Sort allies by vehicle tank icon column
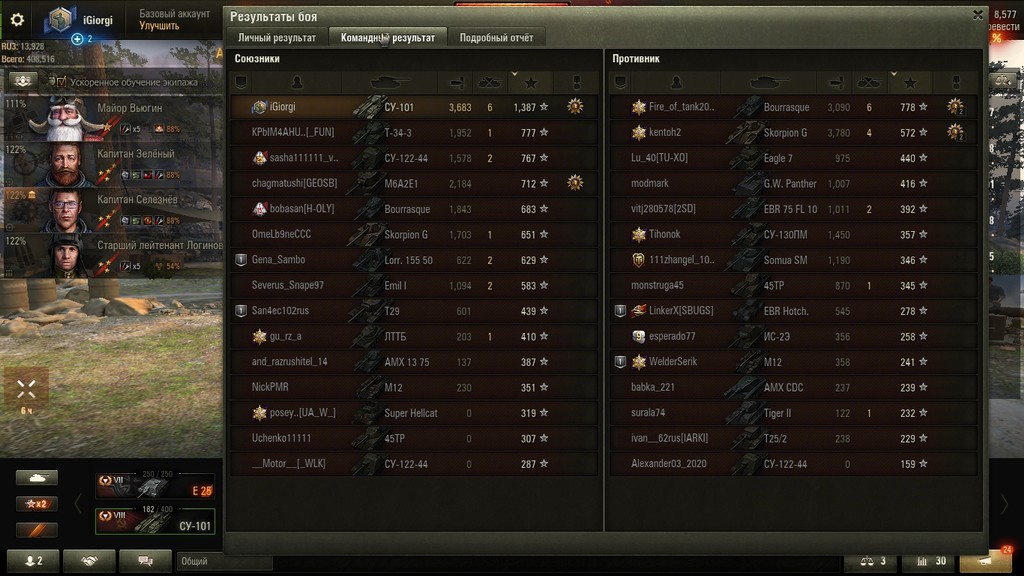 [x=389, y=82]
